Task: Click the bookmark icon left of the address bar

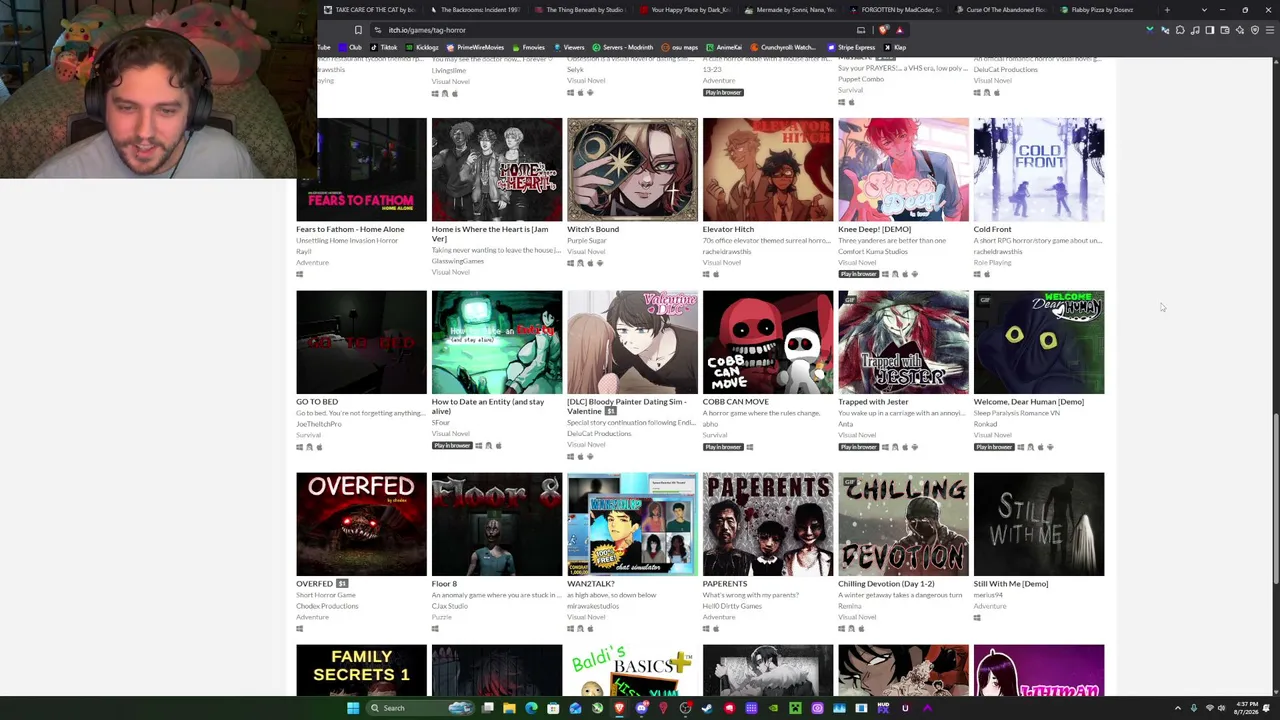Action: (358, 30)
